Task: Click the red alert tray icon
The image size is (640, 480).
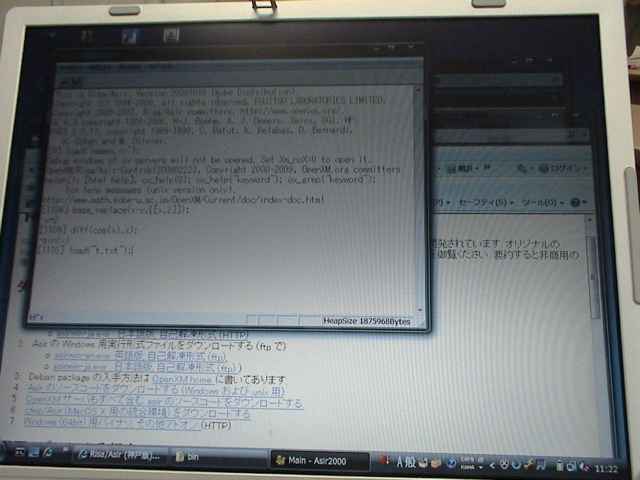Action: [384, 460]
